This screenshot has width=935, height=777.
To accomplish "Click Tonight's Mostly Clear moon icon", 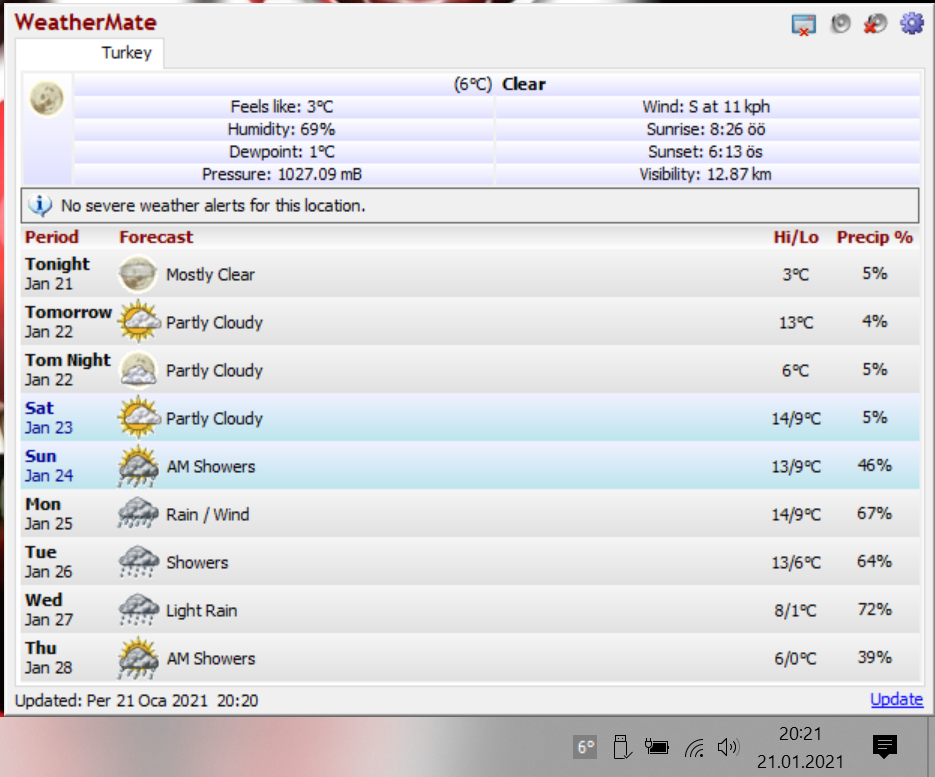I will (x=138, y=274).
